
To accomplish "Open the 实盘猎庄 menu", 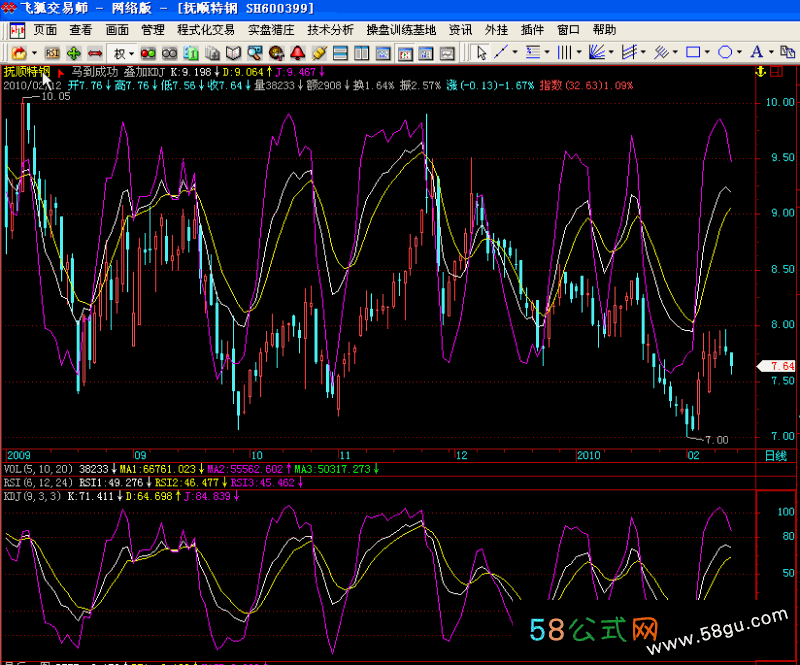I will click(271, 30).
